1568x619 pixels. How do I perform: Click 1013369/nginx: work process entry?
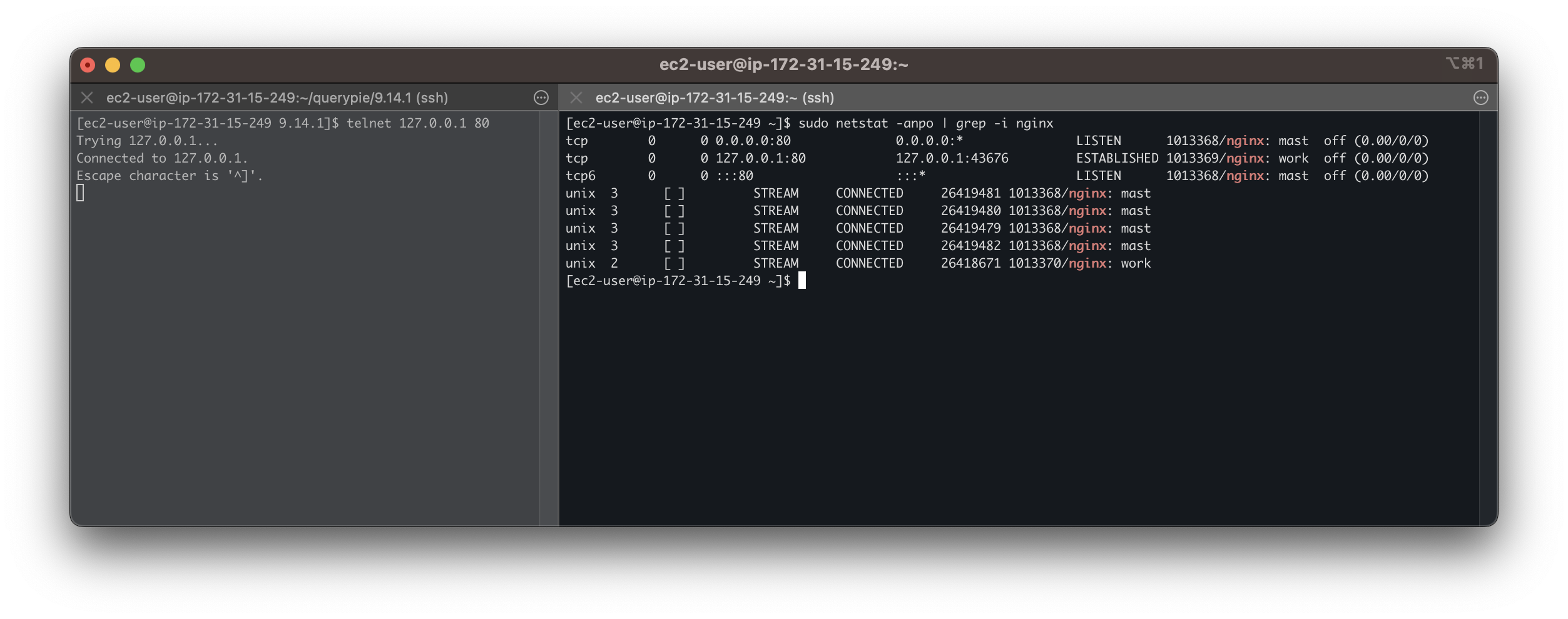tap(1237, 158)
